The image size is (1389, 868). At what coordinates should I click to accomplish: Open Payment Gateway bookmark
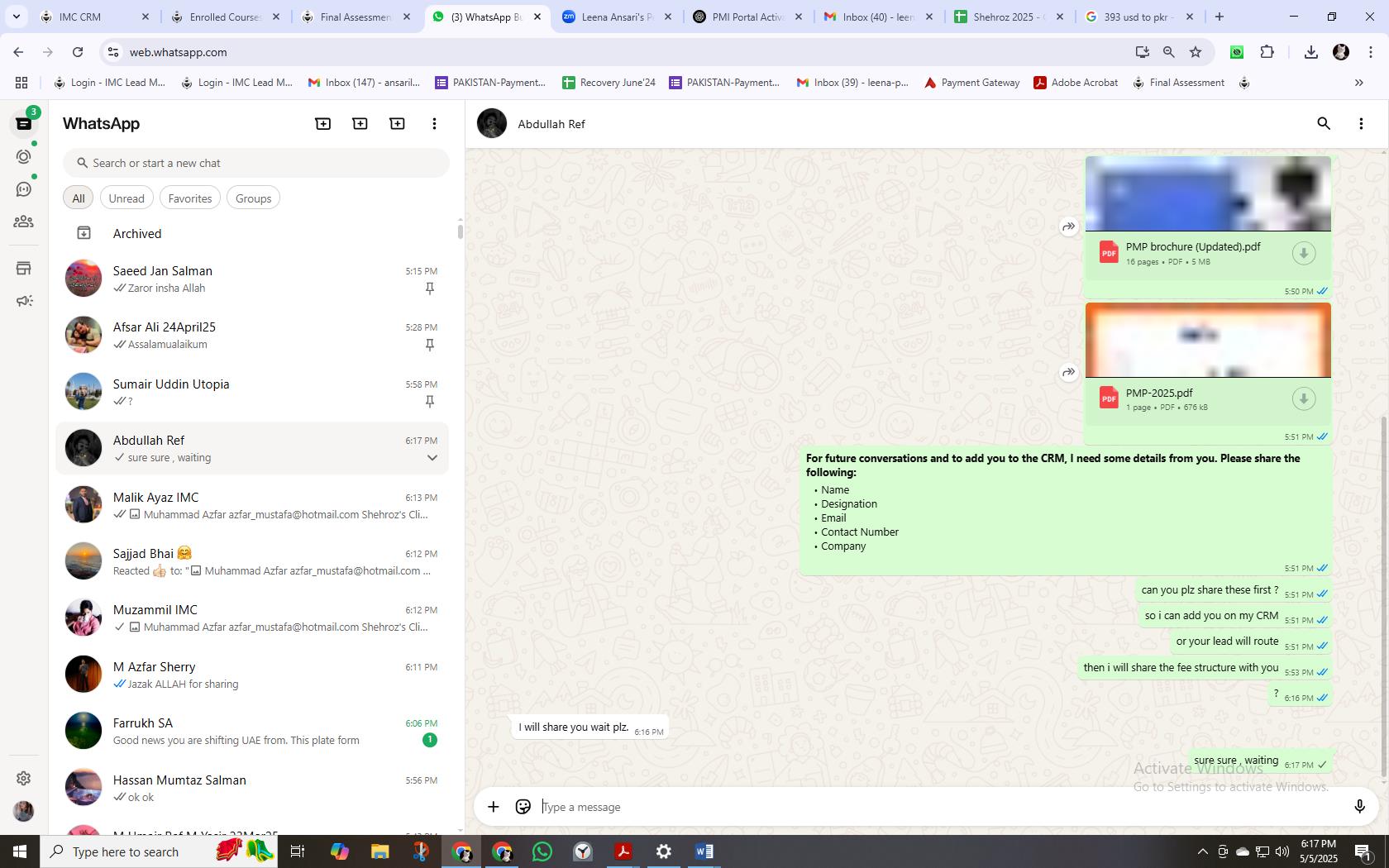[x=971, y=83]
